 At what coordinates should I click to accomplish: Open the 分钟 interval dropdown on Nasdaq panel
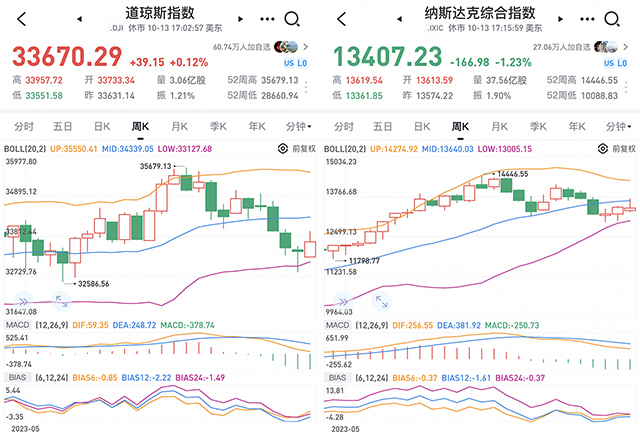pyautogui.click(x=618, y=127)
